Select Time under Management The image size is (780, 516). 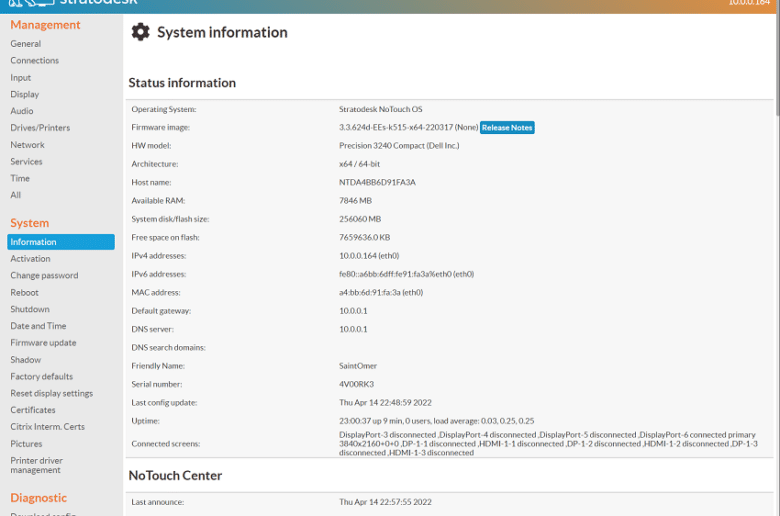pos(20,178)
